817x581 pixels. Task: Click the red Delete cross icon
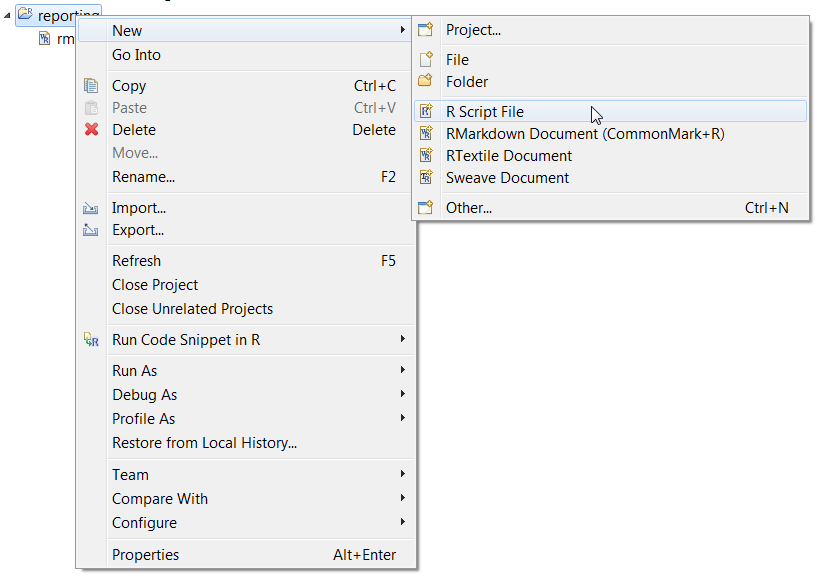tap(92, 129)
